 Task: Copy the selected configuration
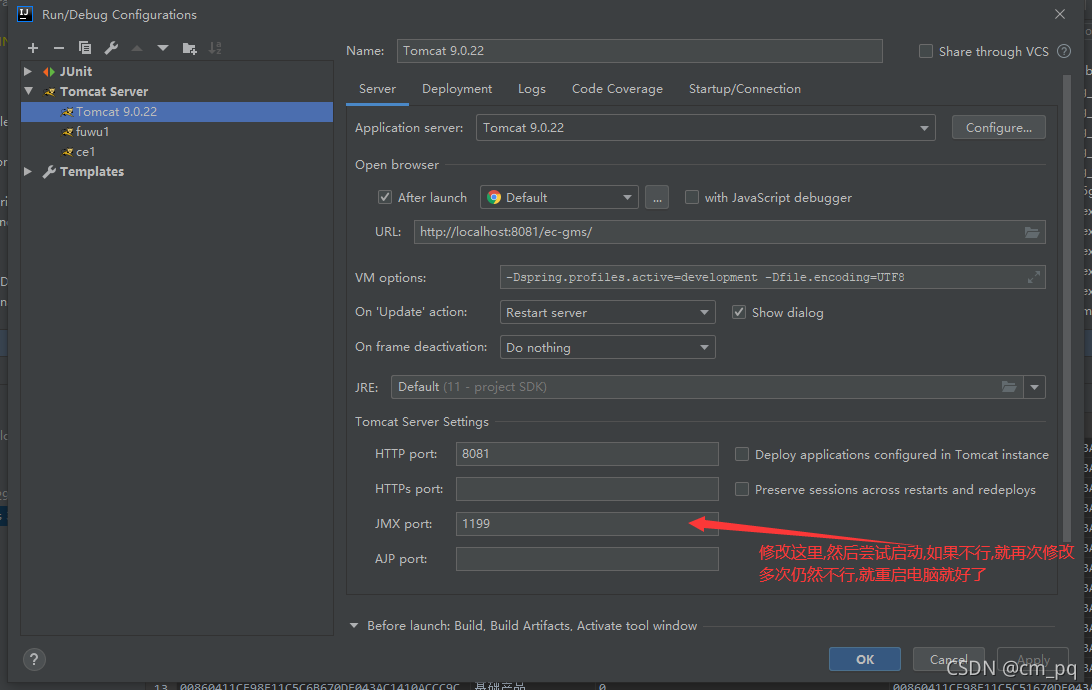[85, 48]
